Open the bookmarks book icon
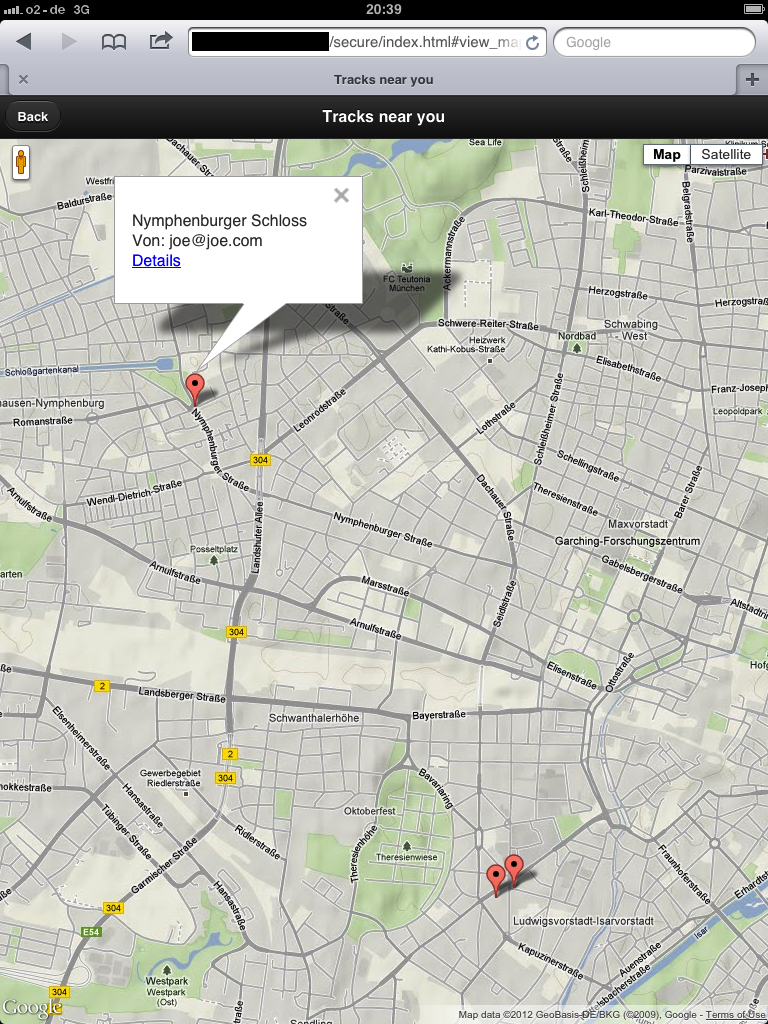Viewport: 768px width, 1024px height. point(114,42)
